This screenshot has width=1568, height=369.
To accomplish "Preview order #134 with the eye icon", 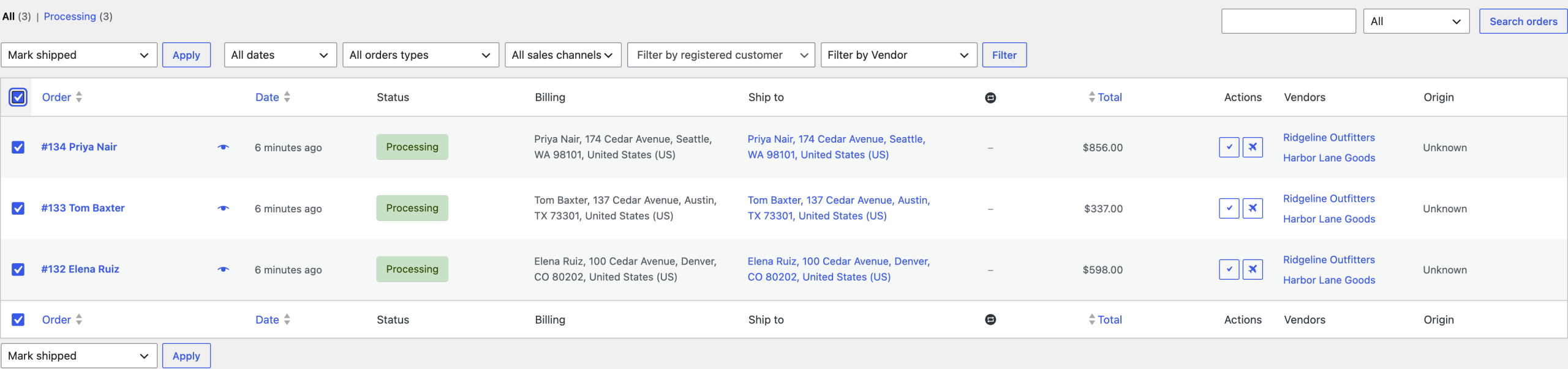I will pos(223,147).
